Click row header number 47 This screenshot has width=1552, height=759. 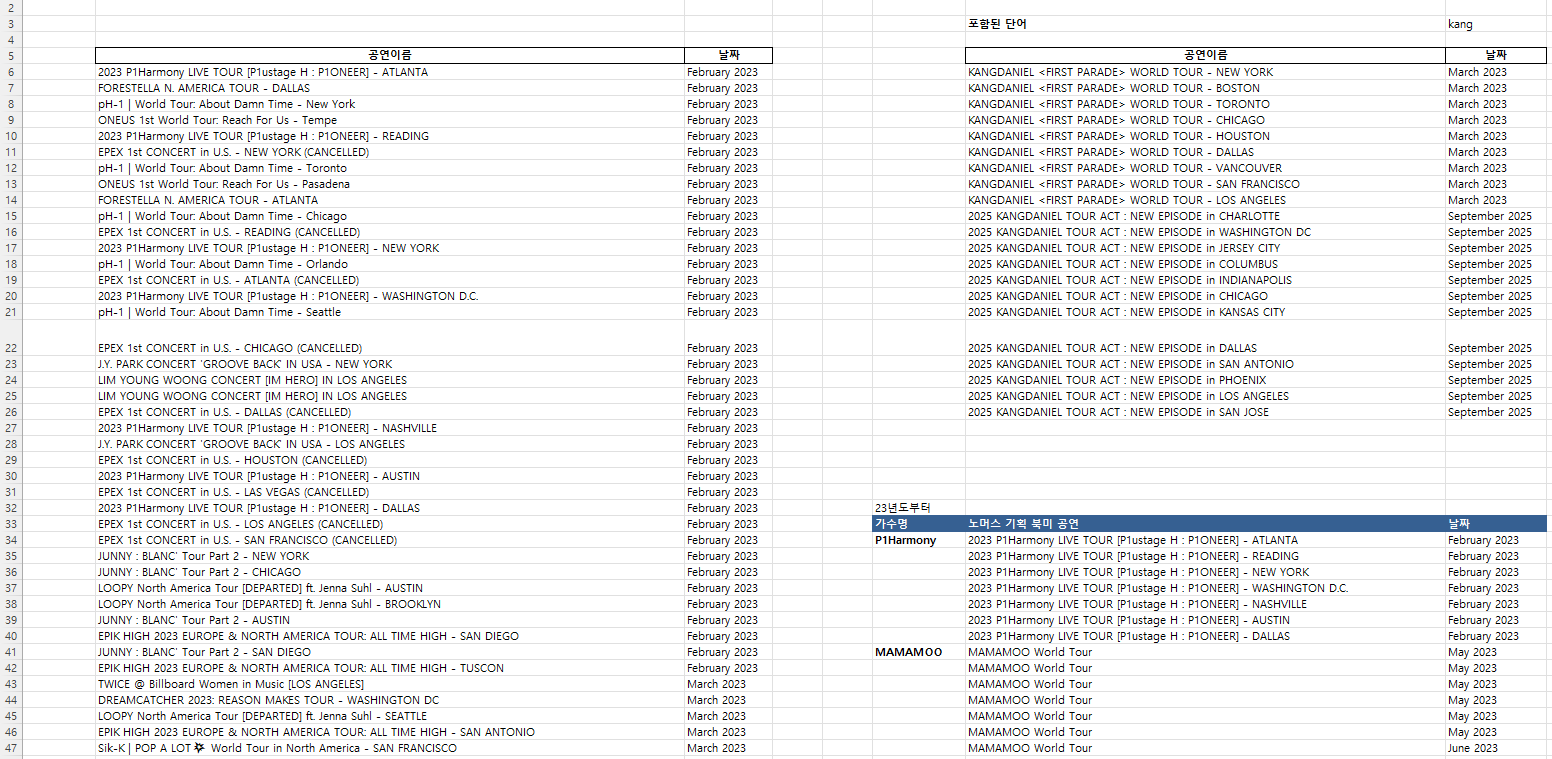click(x=11, y=748)
